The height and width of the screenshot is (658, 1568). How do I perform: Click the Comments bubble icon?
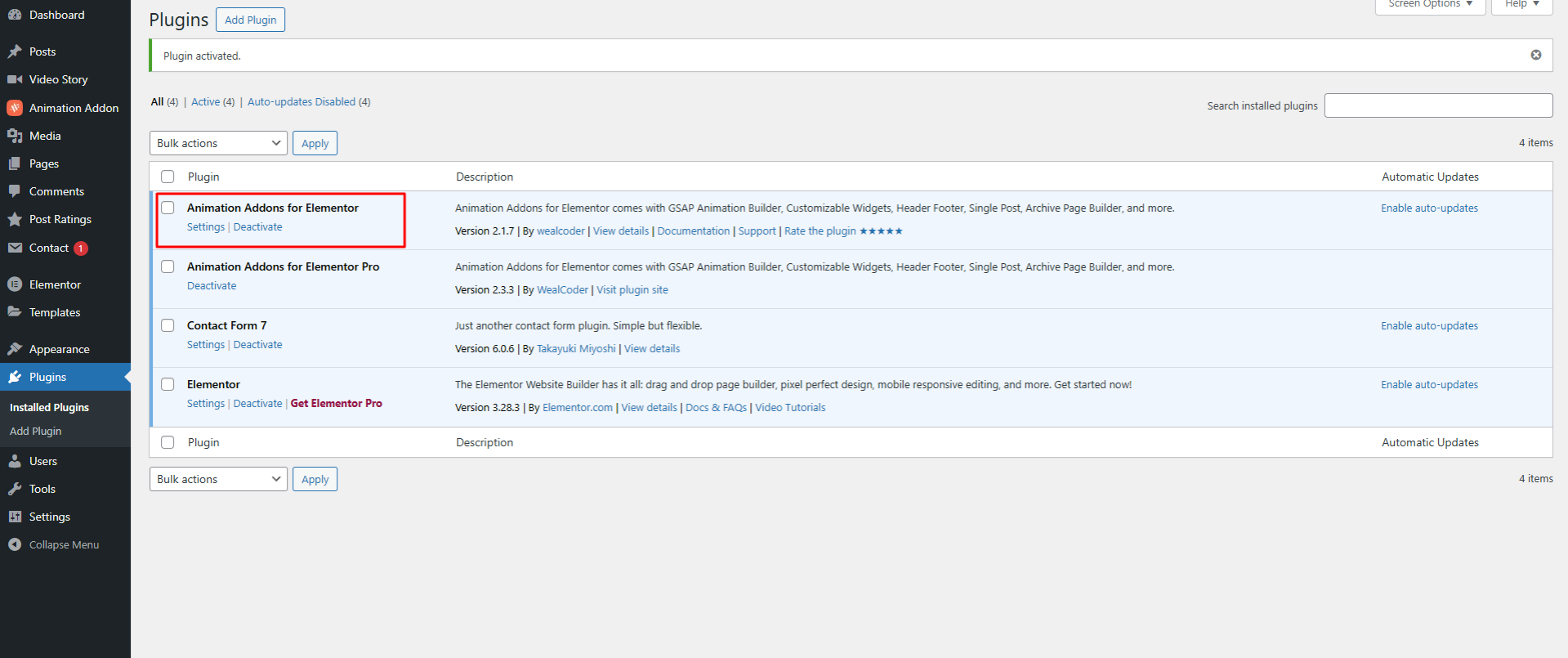coord(15,191)
